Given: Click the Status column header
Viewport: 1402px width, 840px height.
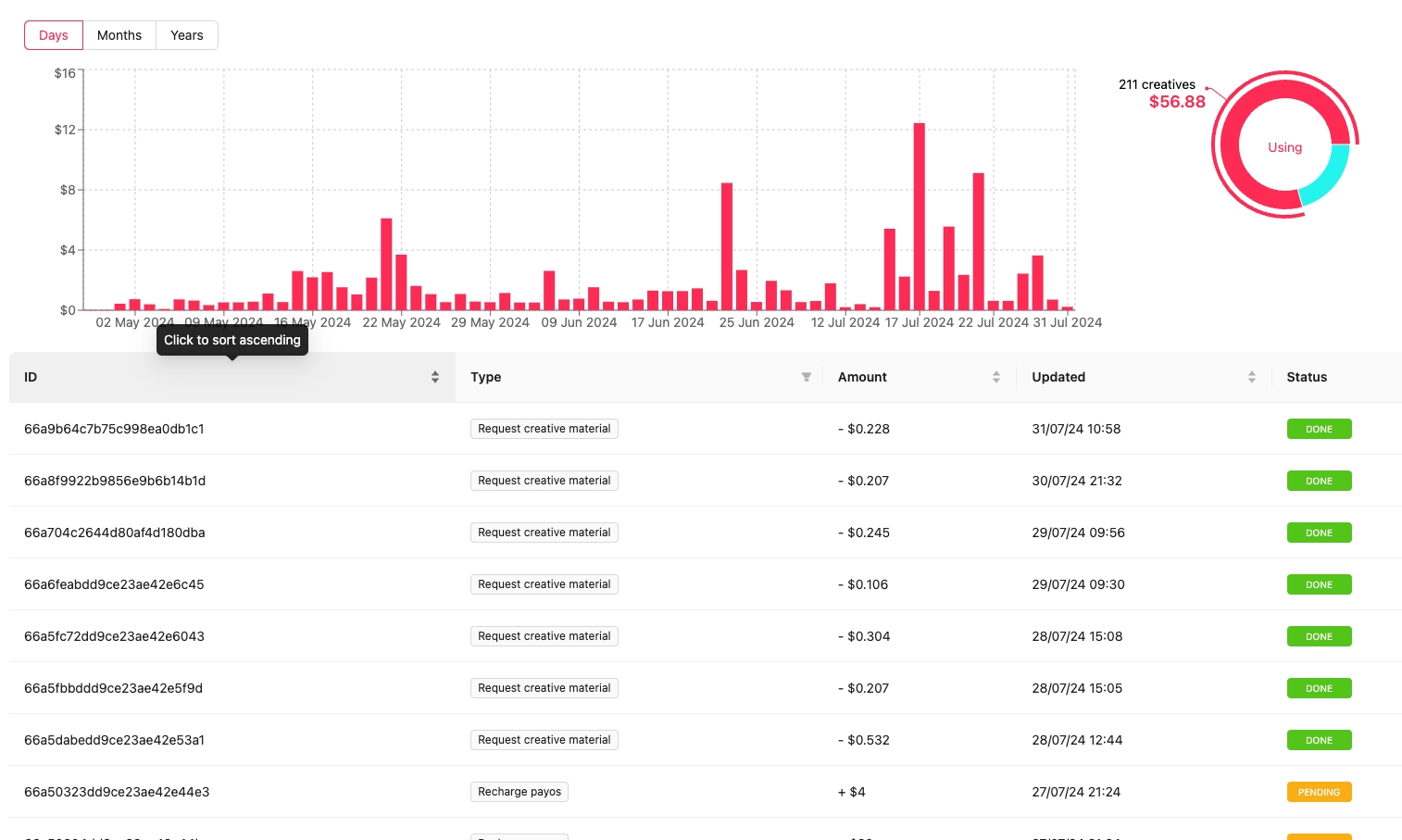Looking at the screenshot, I should 1306,377.
